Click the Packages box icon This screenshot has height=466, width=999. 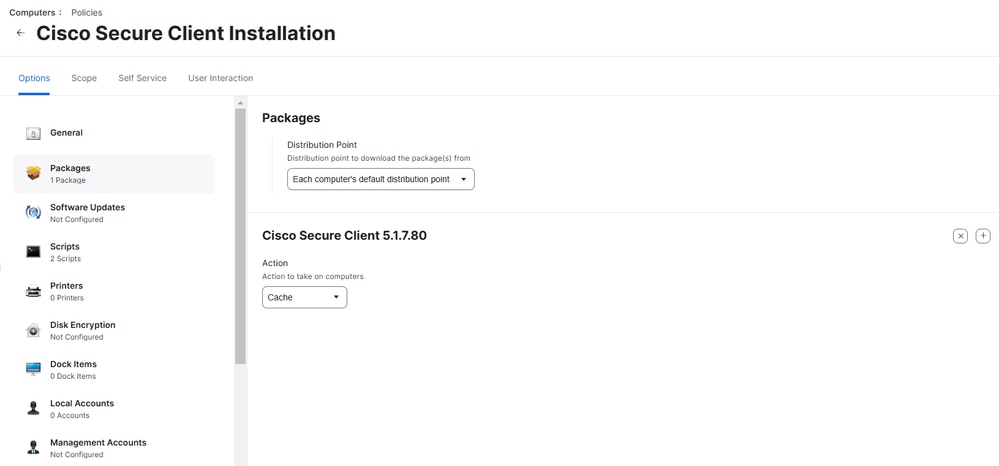tap(33, 173)
